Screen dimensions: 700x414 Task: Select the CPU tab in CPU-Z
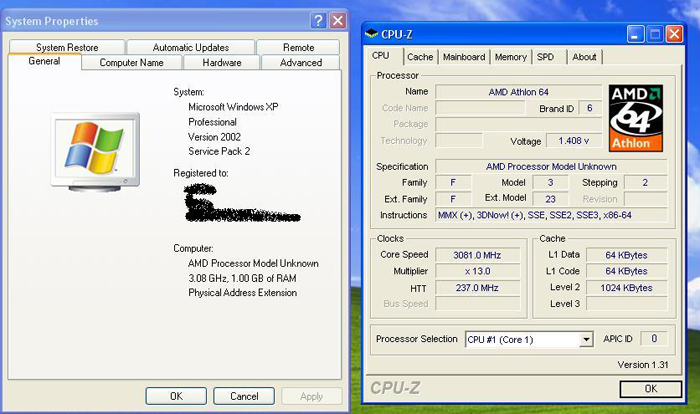[381, 56]
